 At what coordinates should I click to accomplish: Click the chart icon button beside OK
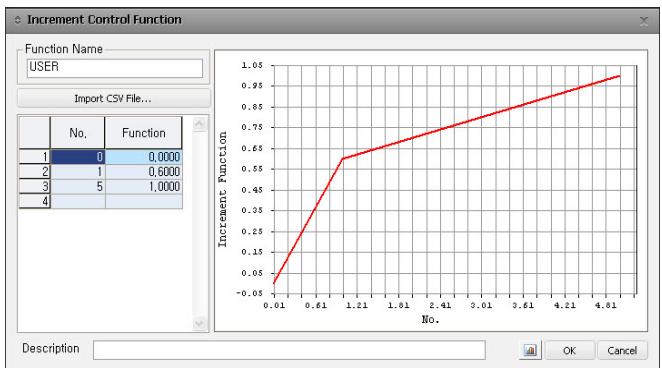(530, 350)
